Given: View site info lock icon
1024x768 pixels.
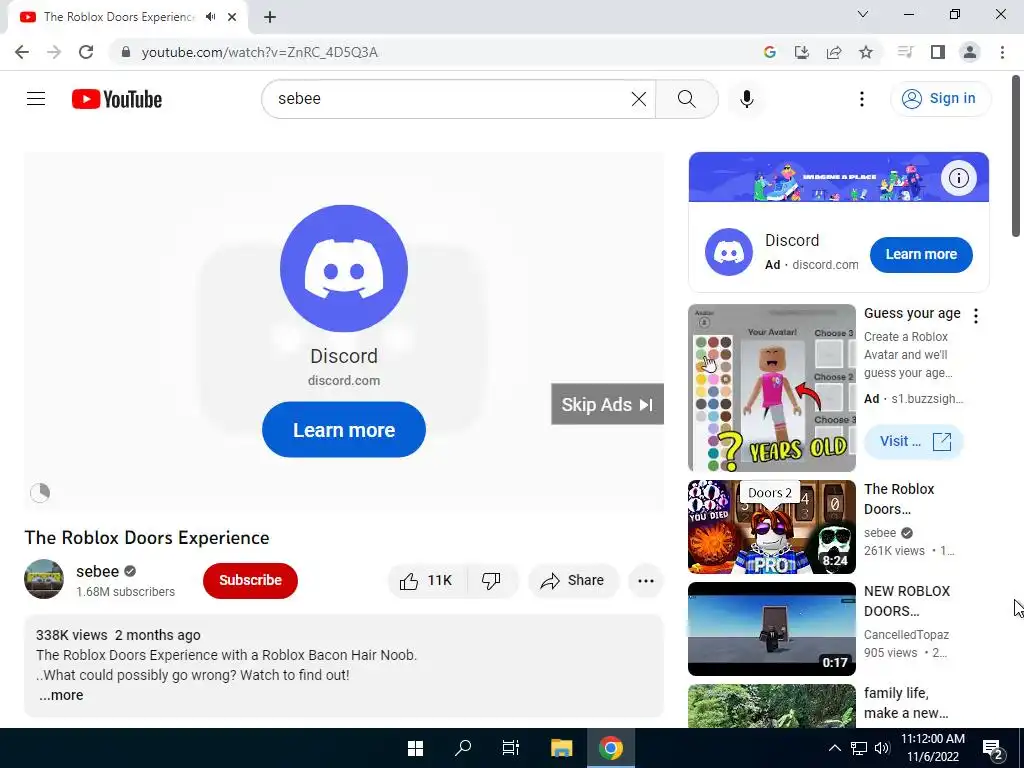Looking at the screenshot, I should click(126, 52).
